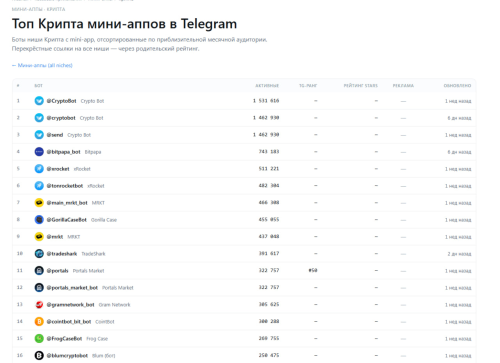
Task: Select the green @FrogCaseBot avatar icon
Action: click(39, 339)
